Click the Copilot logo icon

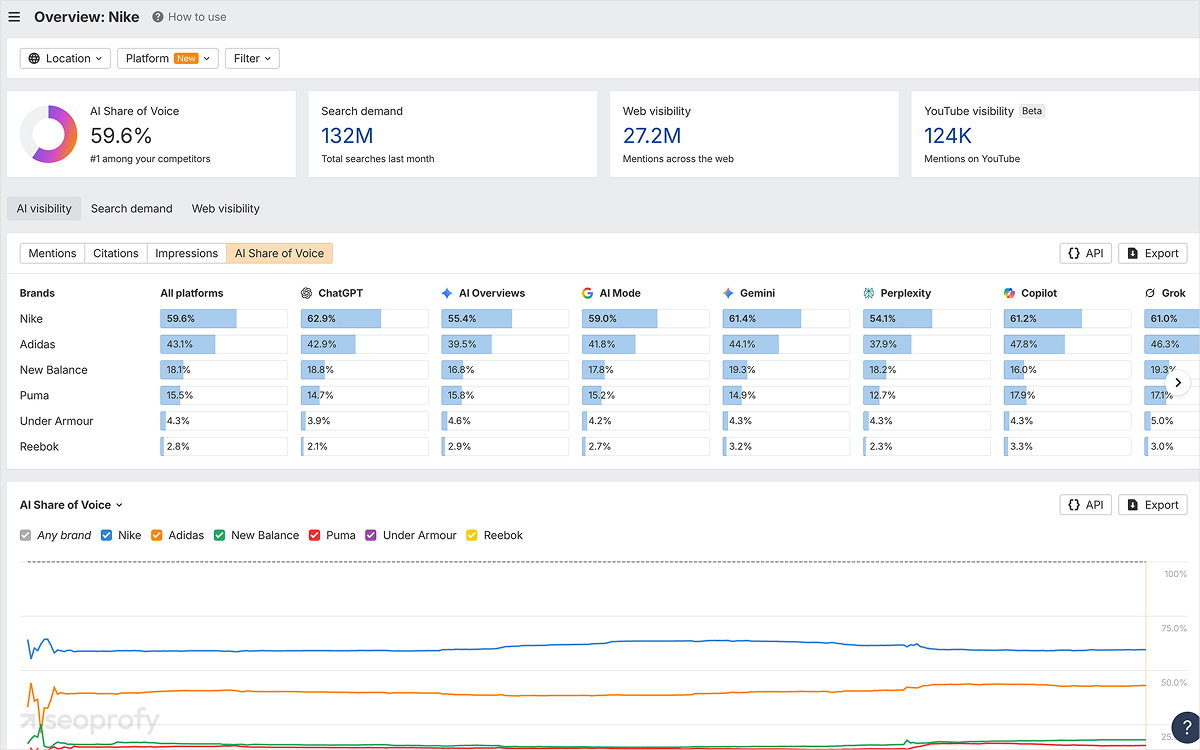(x=1010, y=293)
